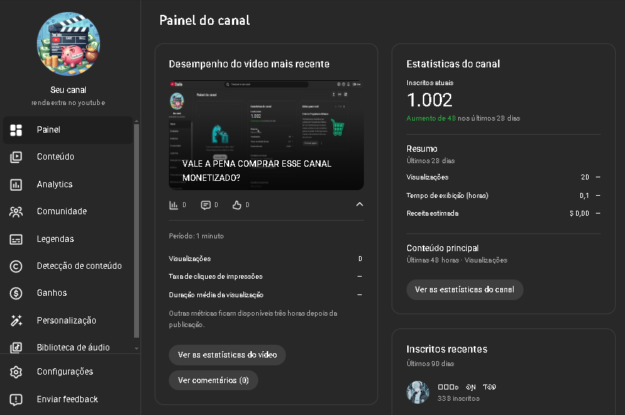Click the channel name renda extra no youtube
The image size is (625, 415).
69,103
